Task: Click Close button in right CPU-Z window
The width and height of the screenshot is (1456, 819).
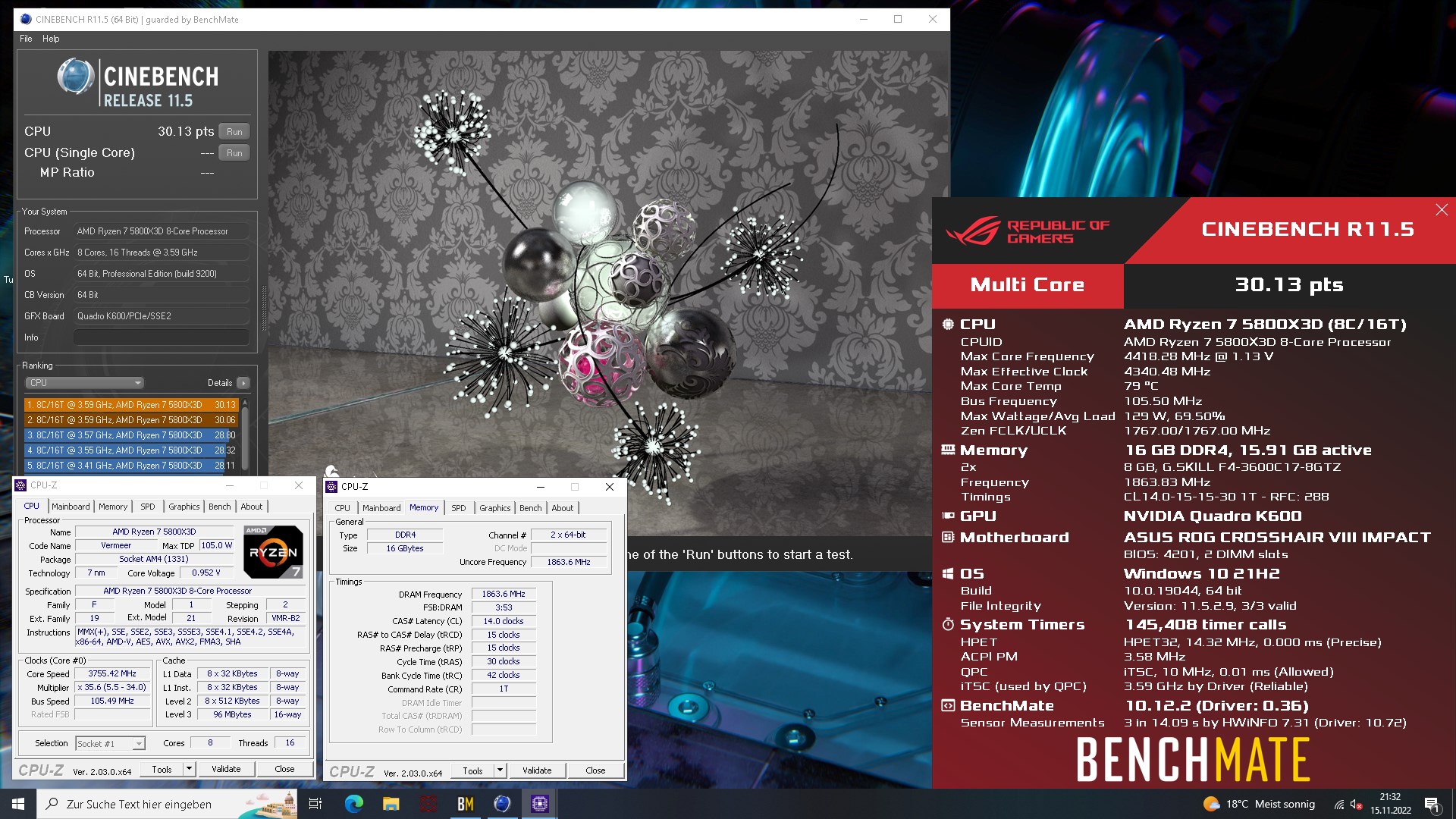Action: click(595, 771)
